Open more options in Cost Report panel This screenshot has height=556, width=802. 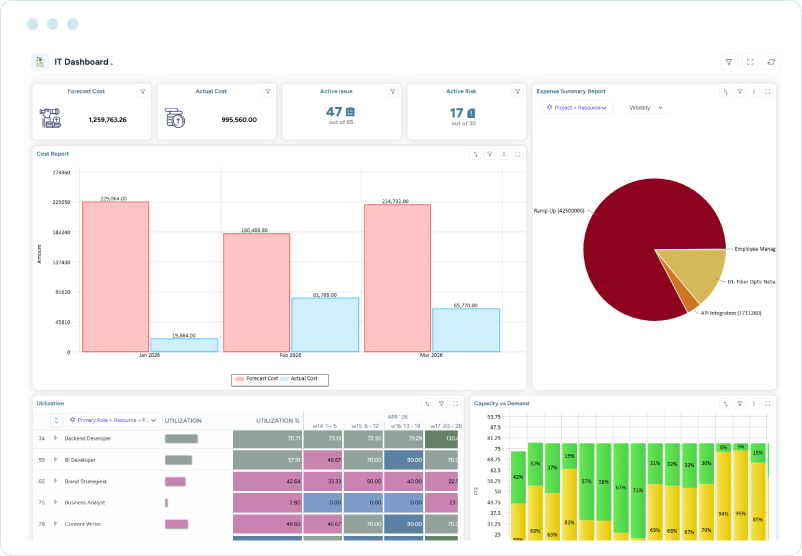point(504,154)
